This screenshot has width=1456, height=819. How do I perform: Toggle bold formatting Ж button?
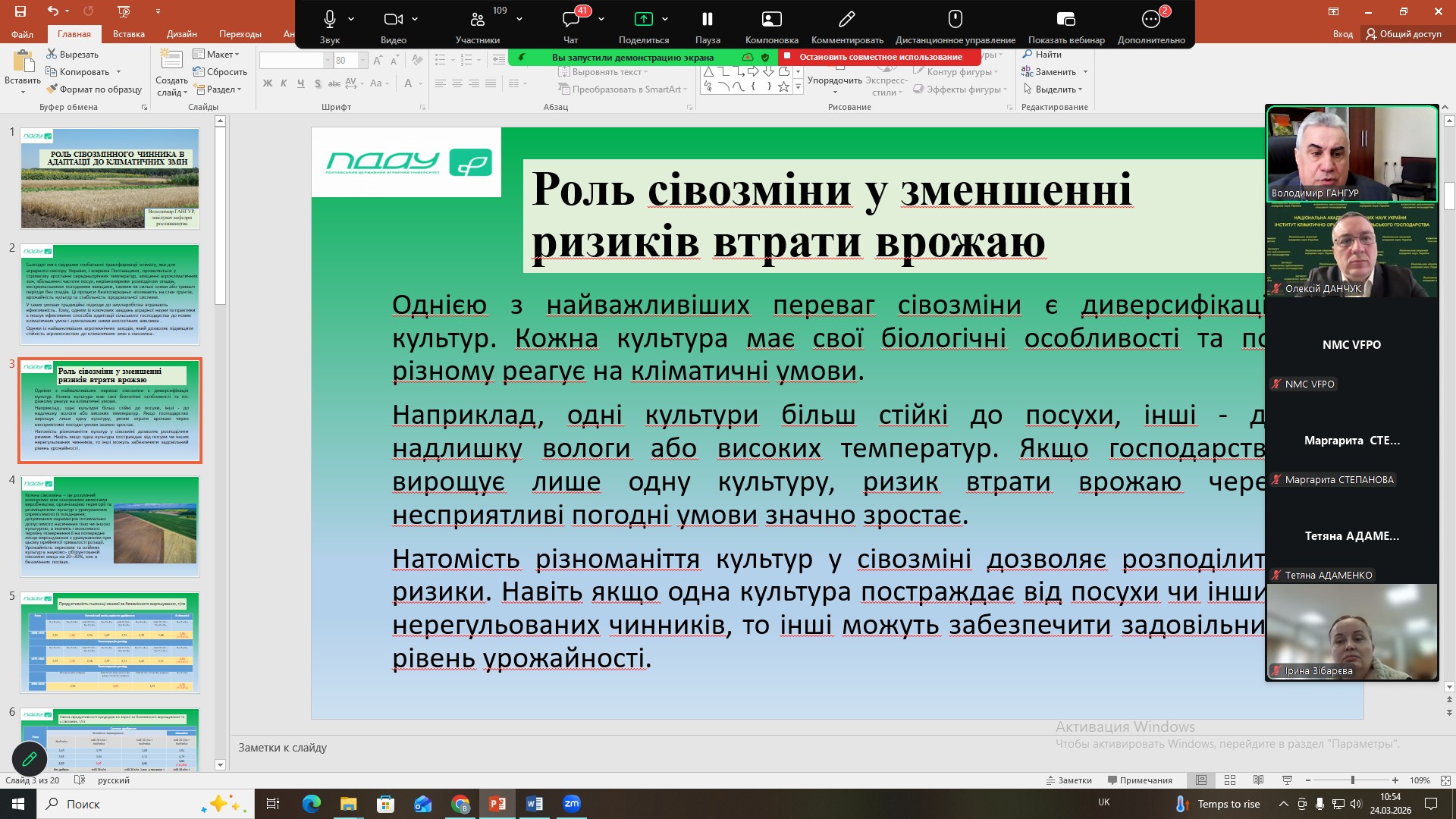(x=267, y=83)
